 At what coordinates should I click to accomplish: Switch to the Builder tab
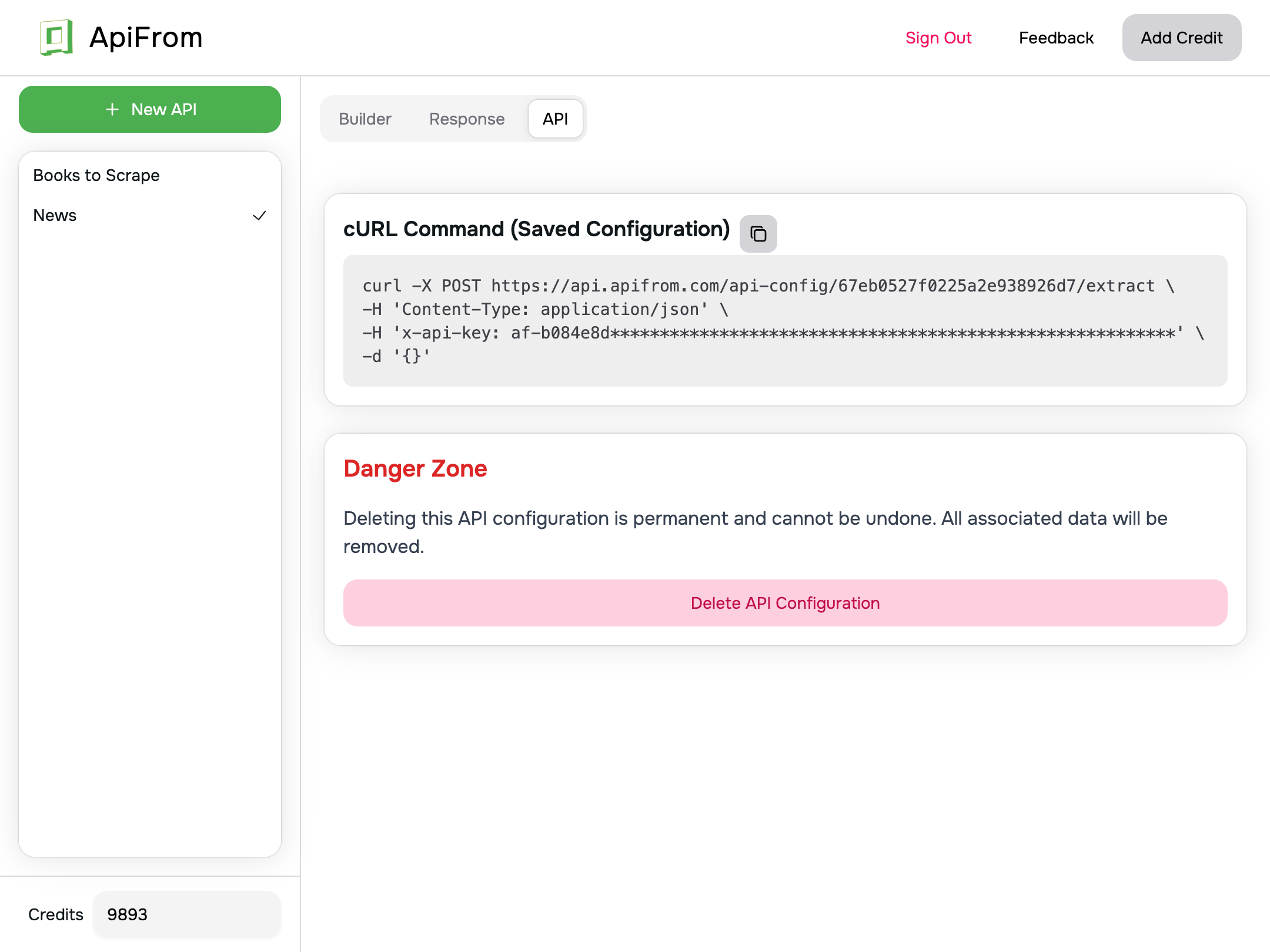(x=365, y=119)
